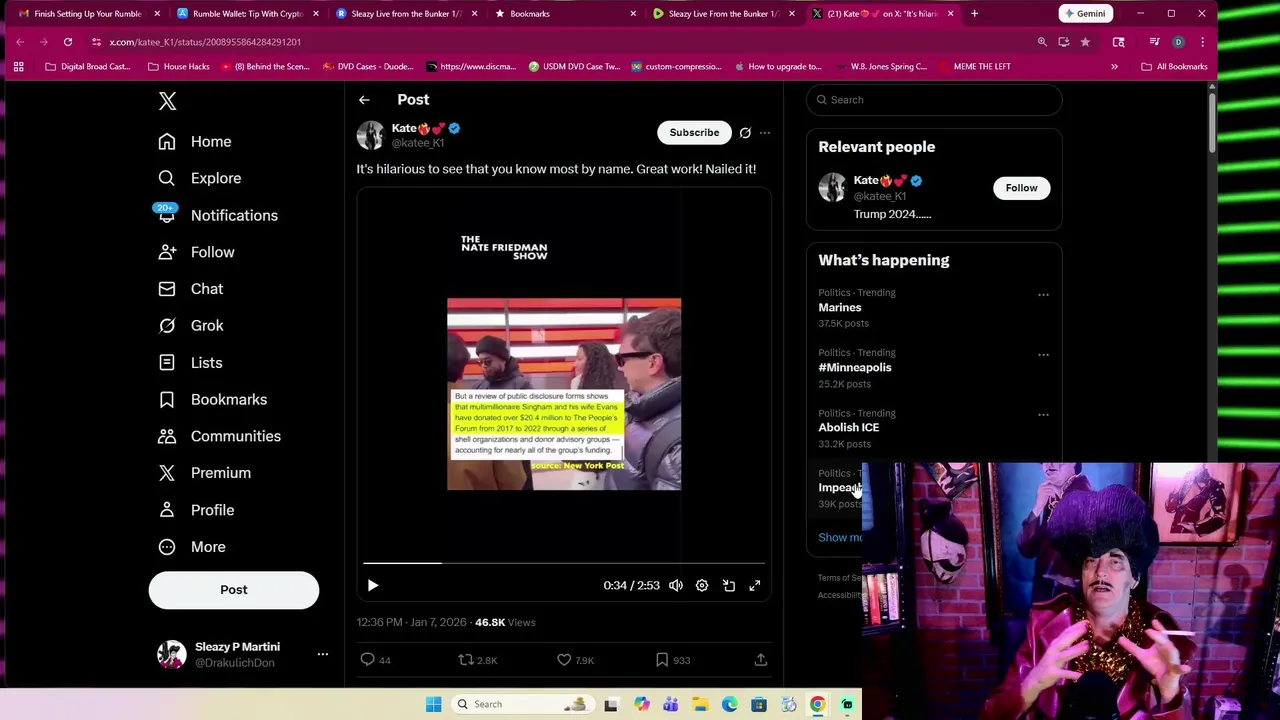1280x720 pixels.
Task: Repost the post showing 2.8K
Action: click(477, 660)
